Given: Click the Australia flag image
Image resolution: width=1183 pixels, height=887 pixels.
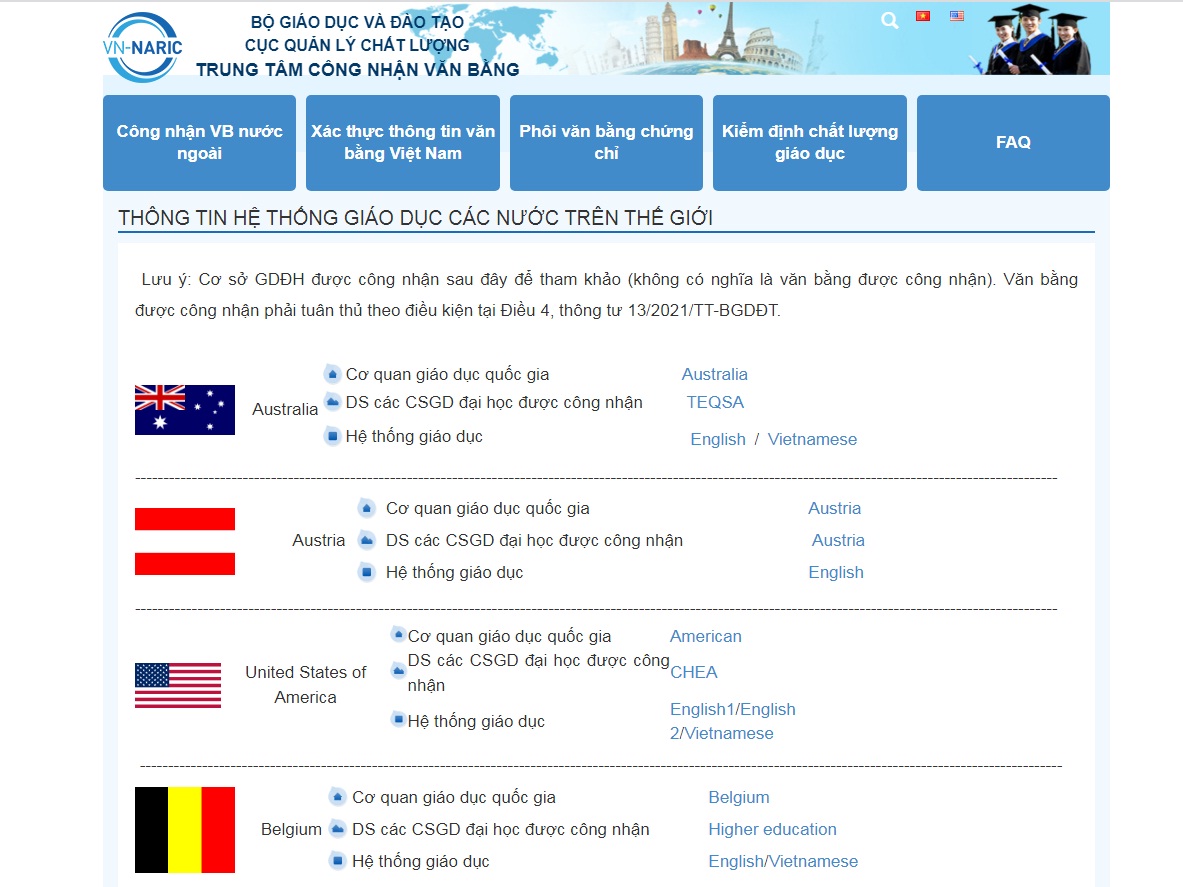Looking at the screenshot, I should pyautogui.click(x=185, y=410).
